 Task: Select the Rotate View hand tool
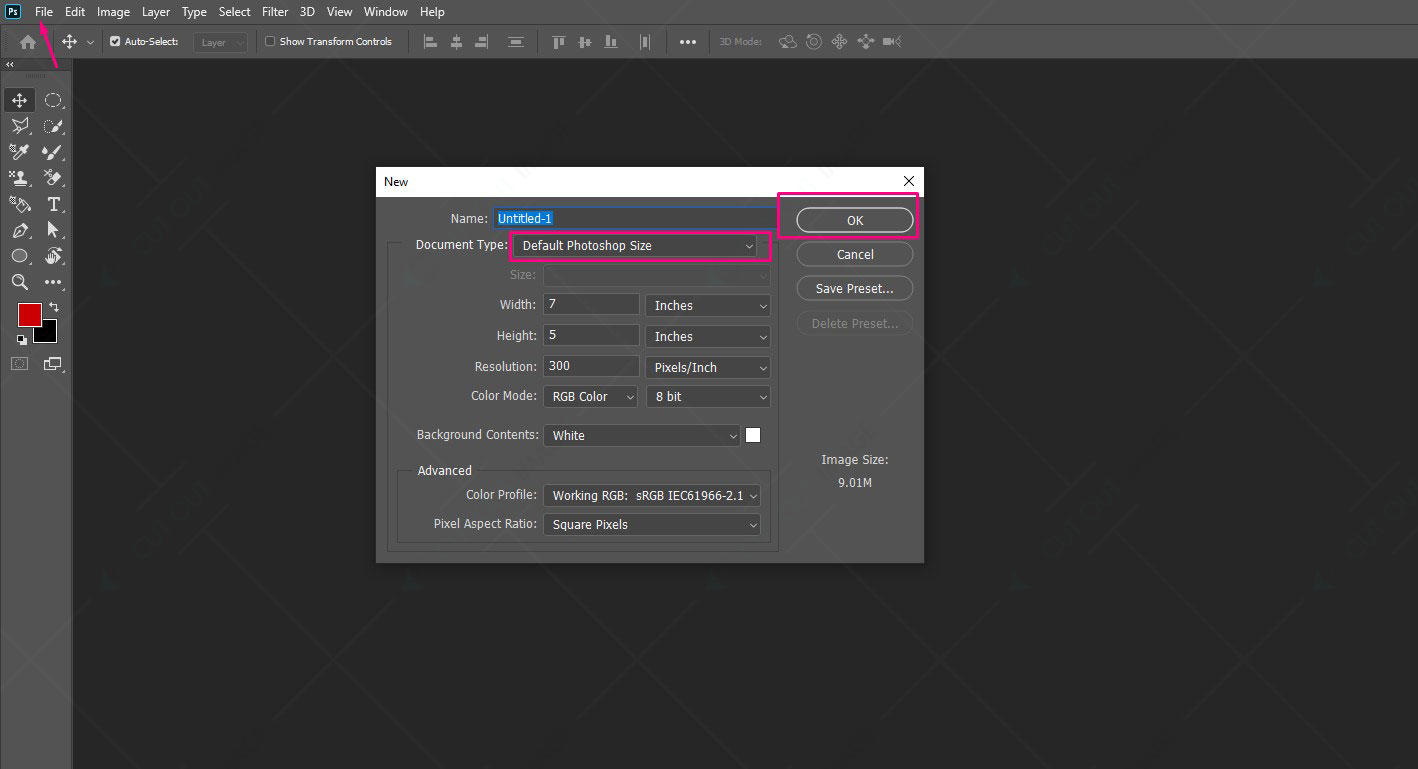[53, 256]
